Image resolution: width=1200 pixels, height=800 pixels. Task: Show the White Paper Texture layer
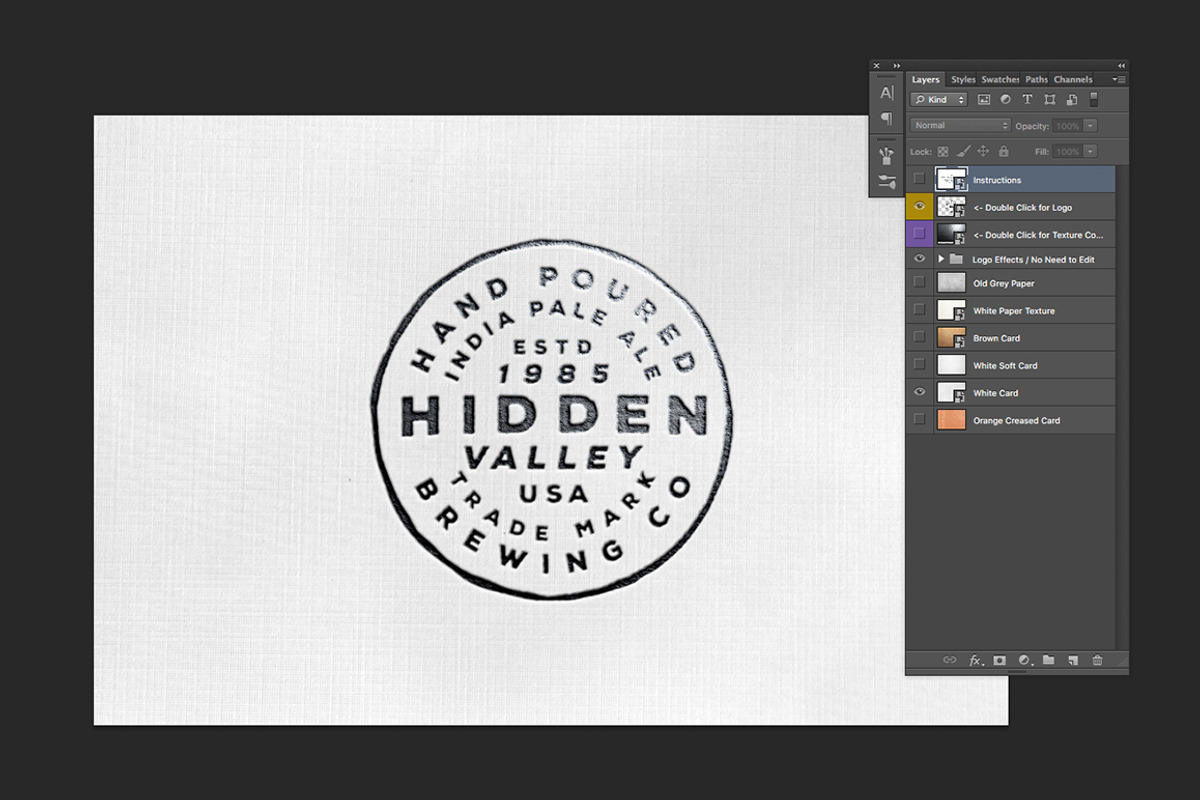[919, 310]
